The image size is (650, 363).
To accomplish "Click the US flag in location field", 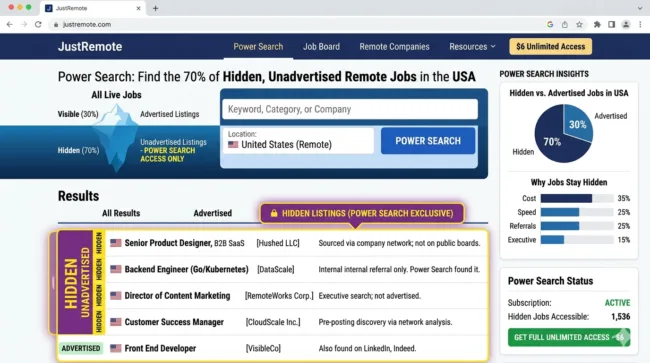I will [233, 145].
